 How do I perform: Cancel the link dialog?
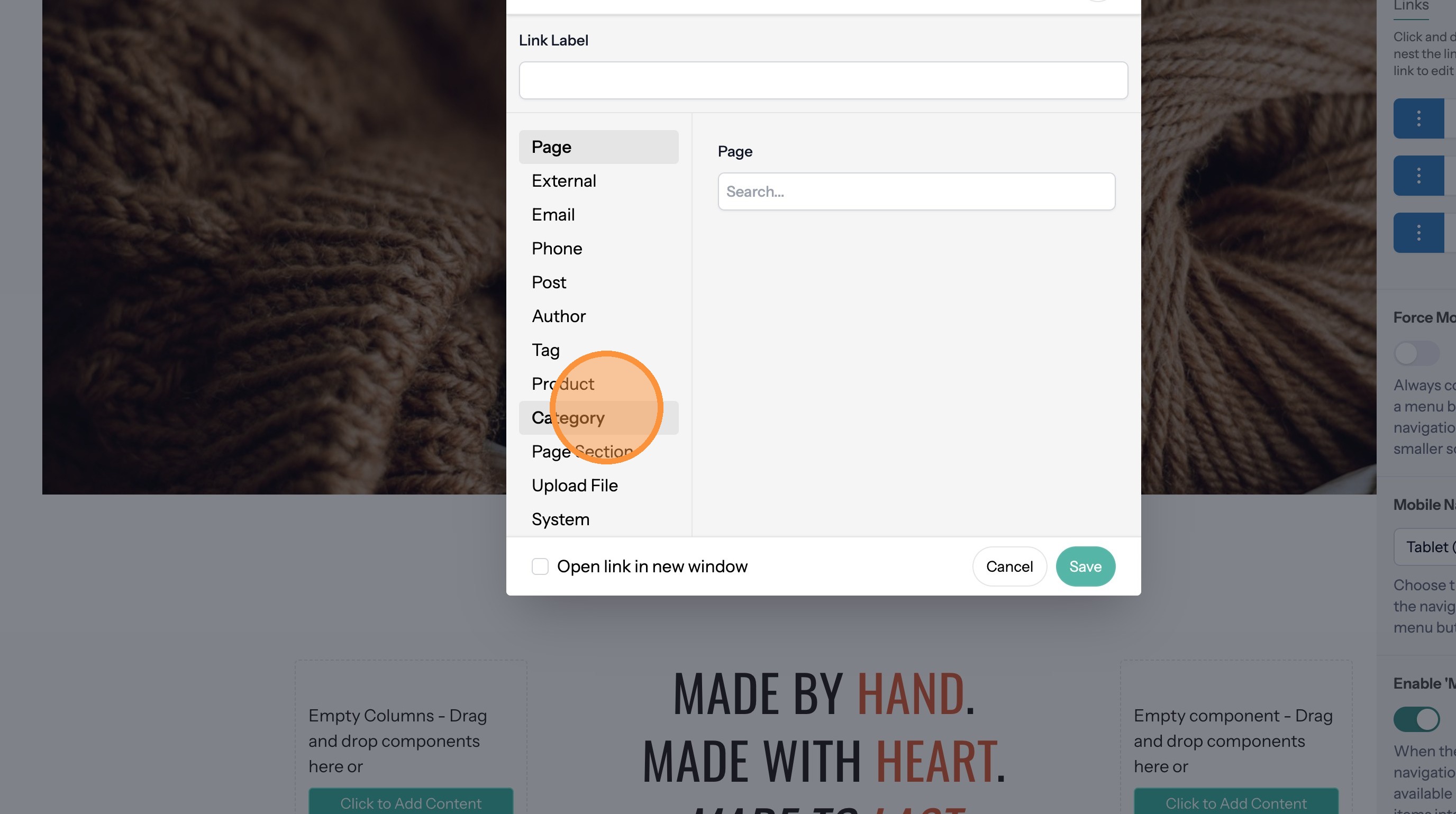tap(1009, 566)
